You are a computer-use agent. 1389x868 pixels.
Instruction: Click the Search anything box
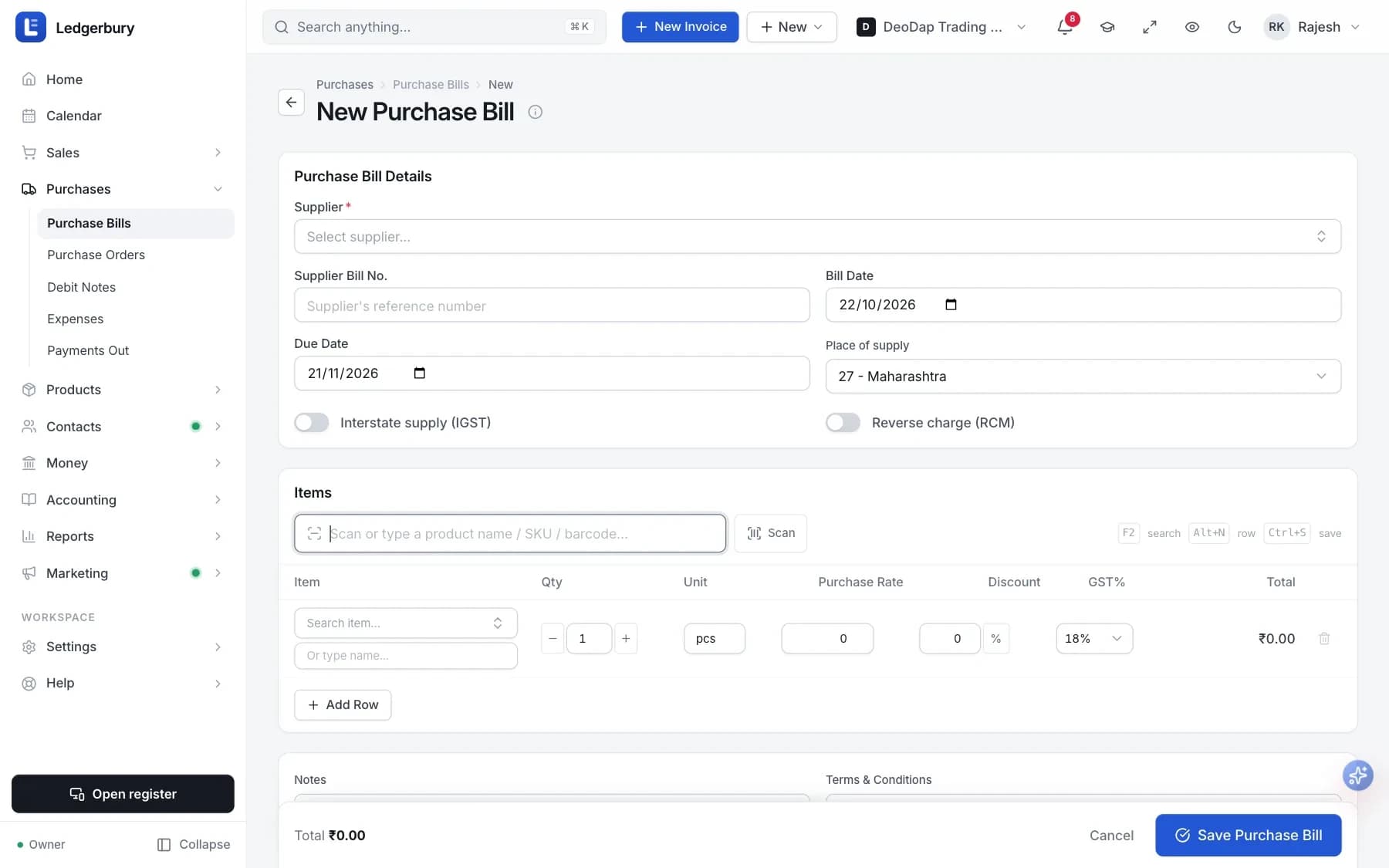pos(434,27)
